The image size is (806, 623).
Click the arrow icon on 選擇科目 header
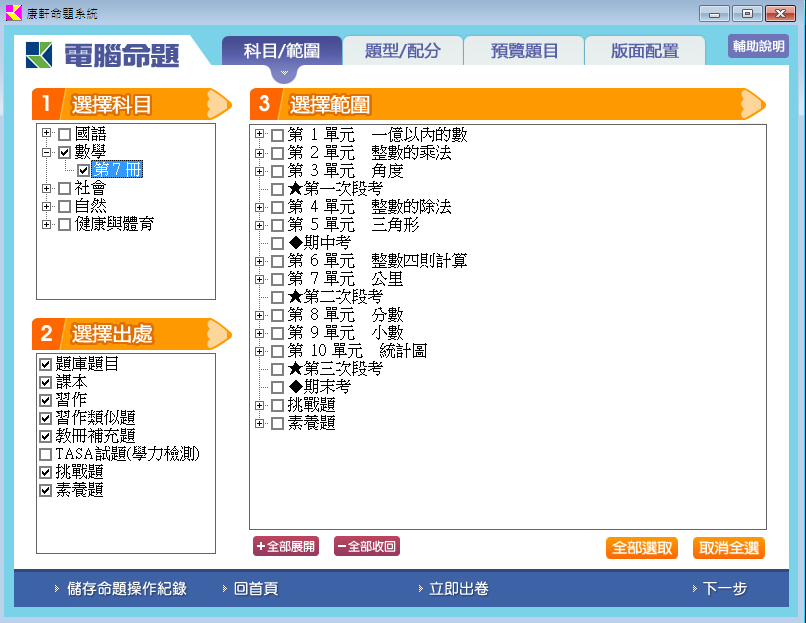pos(218,104)
